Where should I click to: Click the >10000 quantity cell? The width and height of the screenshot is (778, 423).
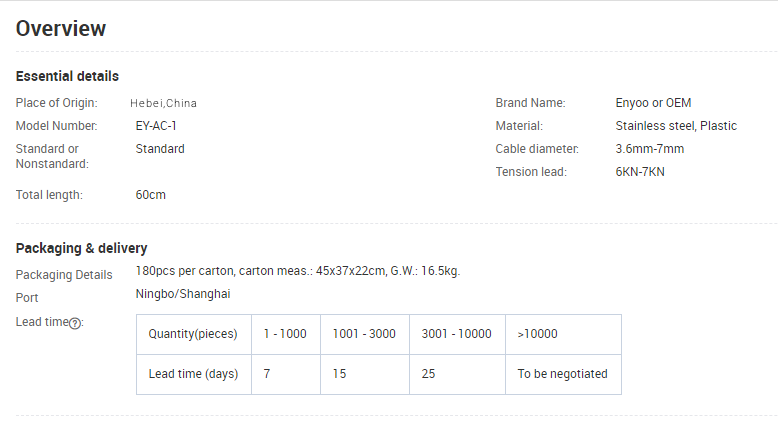538,334
